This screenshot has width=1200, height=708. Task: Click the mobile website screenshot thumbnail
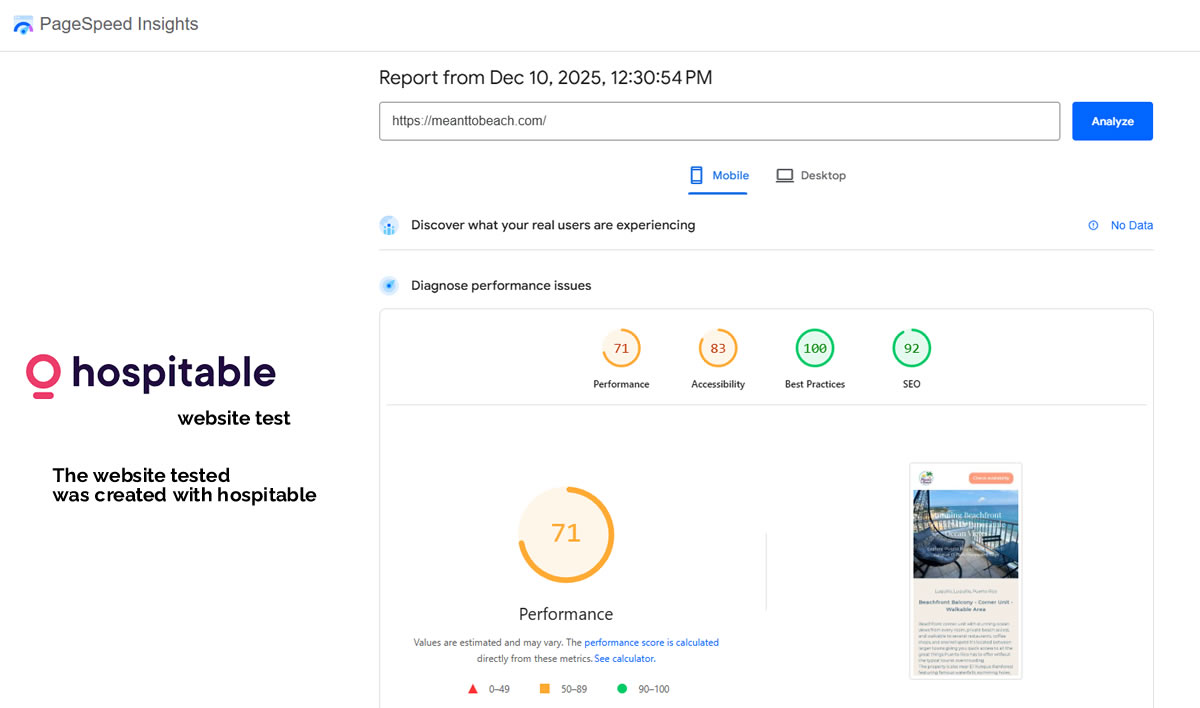(965, 571)
